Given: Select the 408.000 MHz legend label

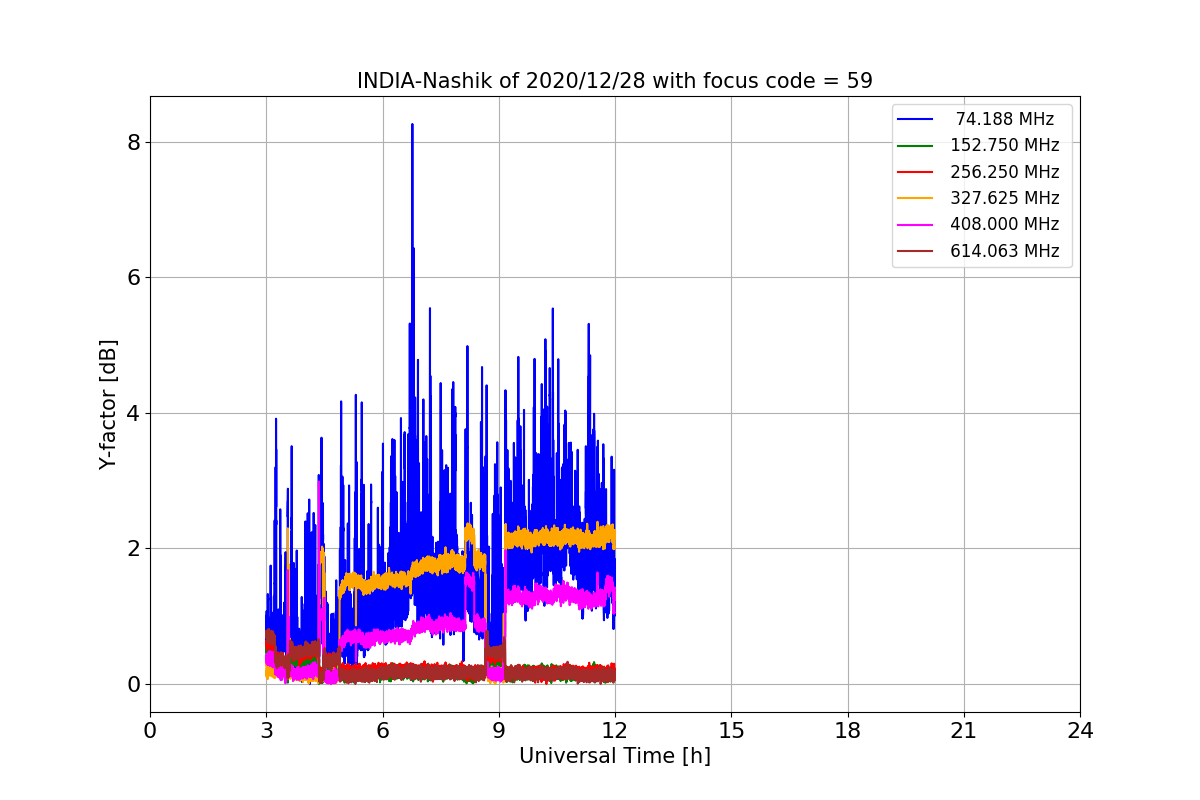Looking at the screenshot, I should click(x=1005, y=224).
